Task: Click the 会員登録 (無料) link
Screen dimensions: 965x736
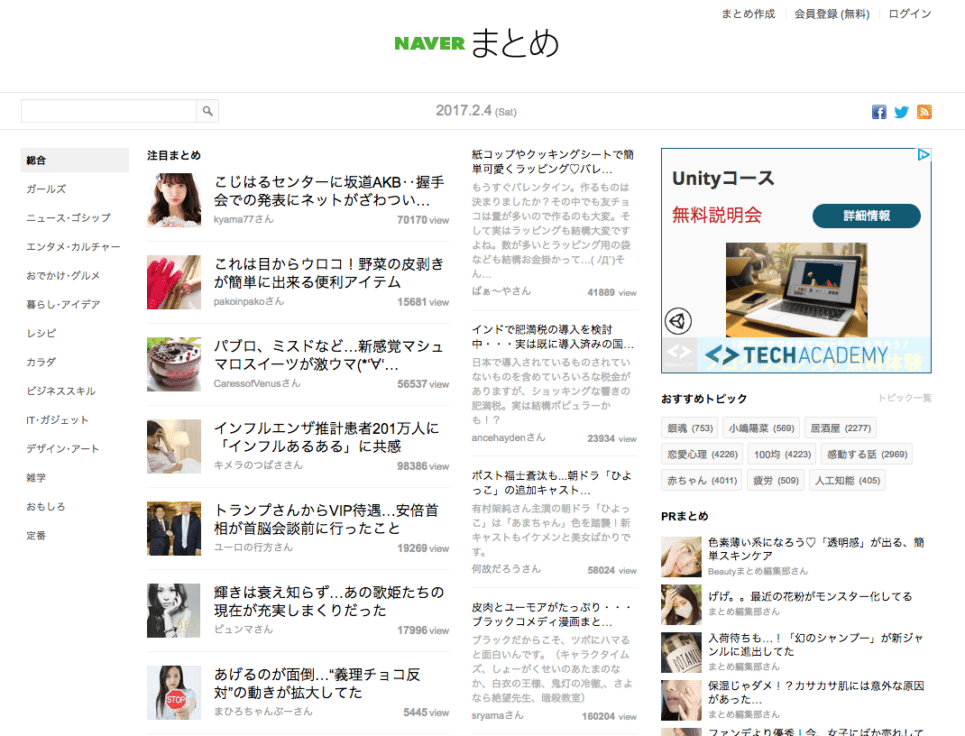Action: click(832, 14)
